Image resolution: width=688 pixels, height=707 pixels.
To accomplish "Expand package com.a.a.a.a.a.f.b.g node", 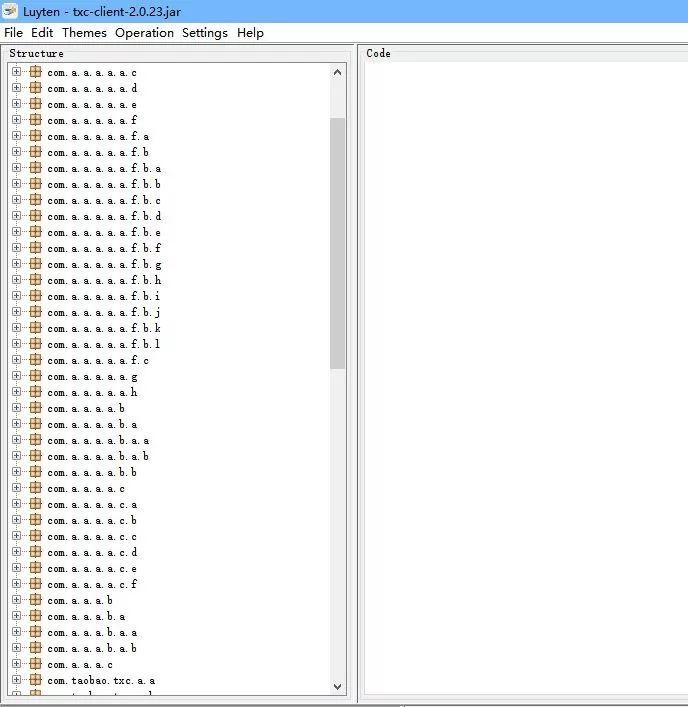I will pyautogui.click(x=17, y=264).
